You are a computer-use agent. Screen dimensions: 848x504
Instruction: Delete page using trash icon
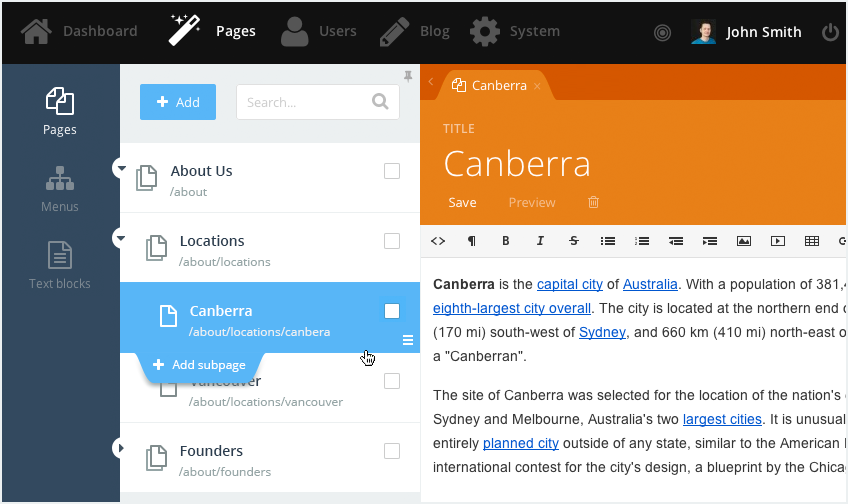(593, 202)
